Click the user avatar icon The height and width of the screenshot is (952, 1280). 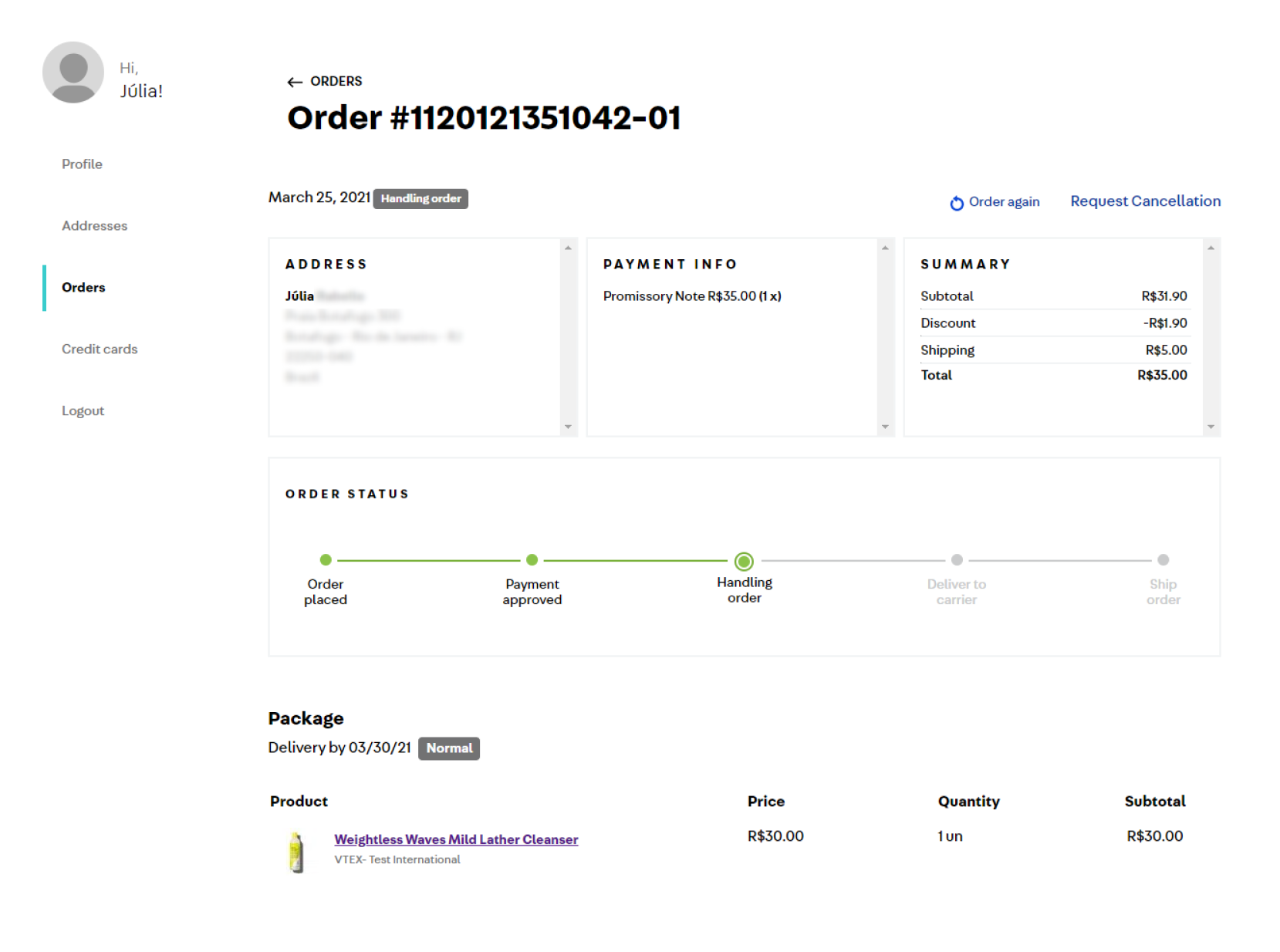tap(73, 73)
